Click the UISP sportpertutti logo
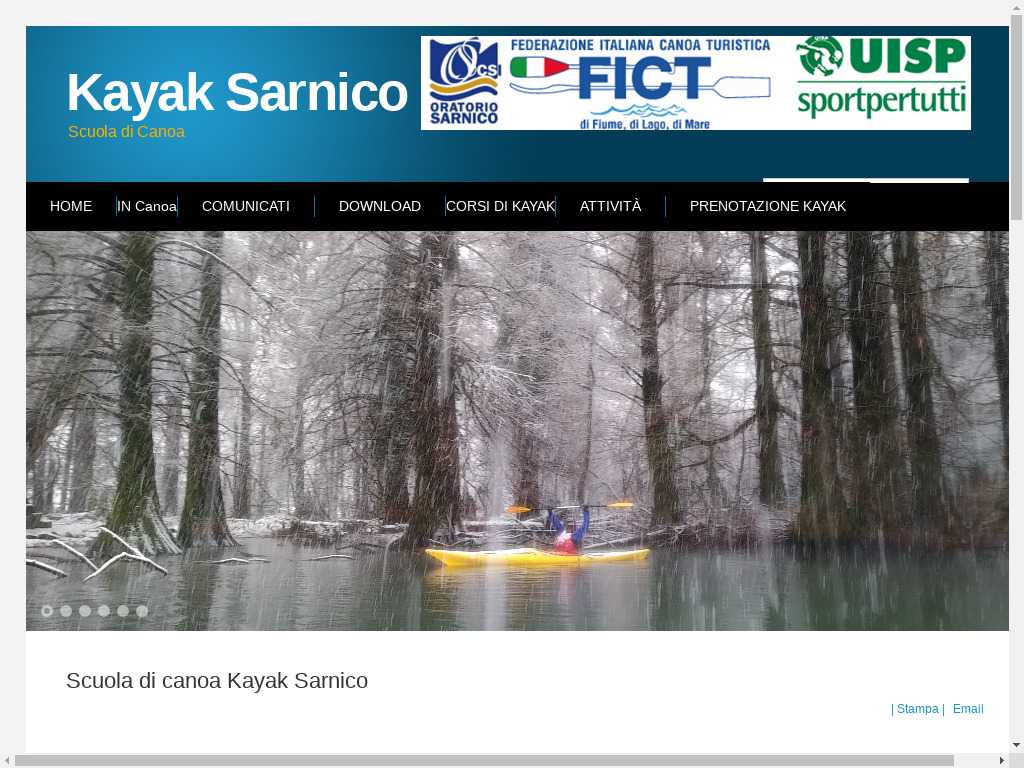 pyautogui.click(x=882, y=78)
